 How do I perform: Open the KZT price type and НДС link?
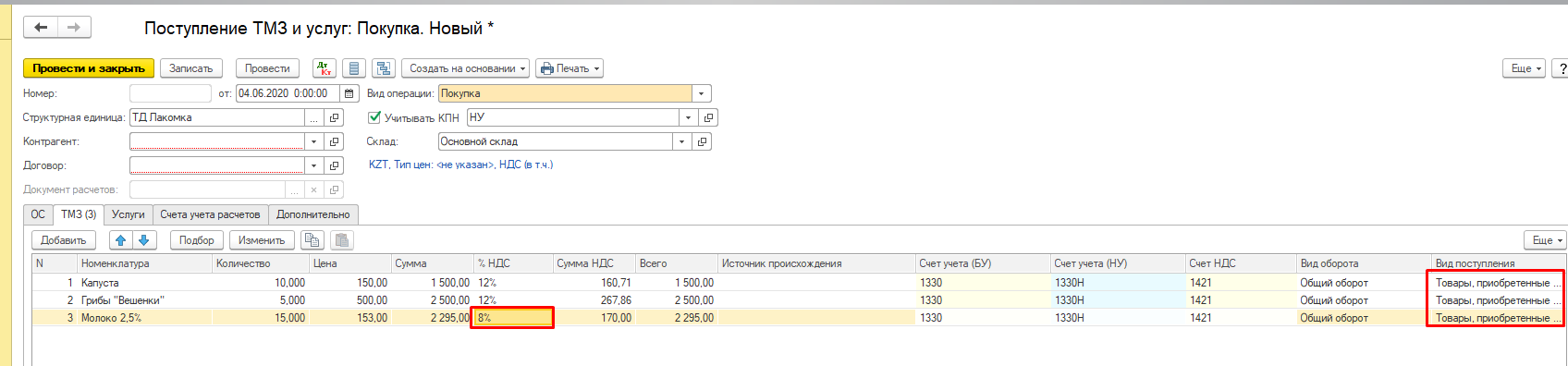(x=460, y=165)
